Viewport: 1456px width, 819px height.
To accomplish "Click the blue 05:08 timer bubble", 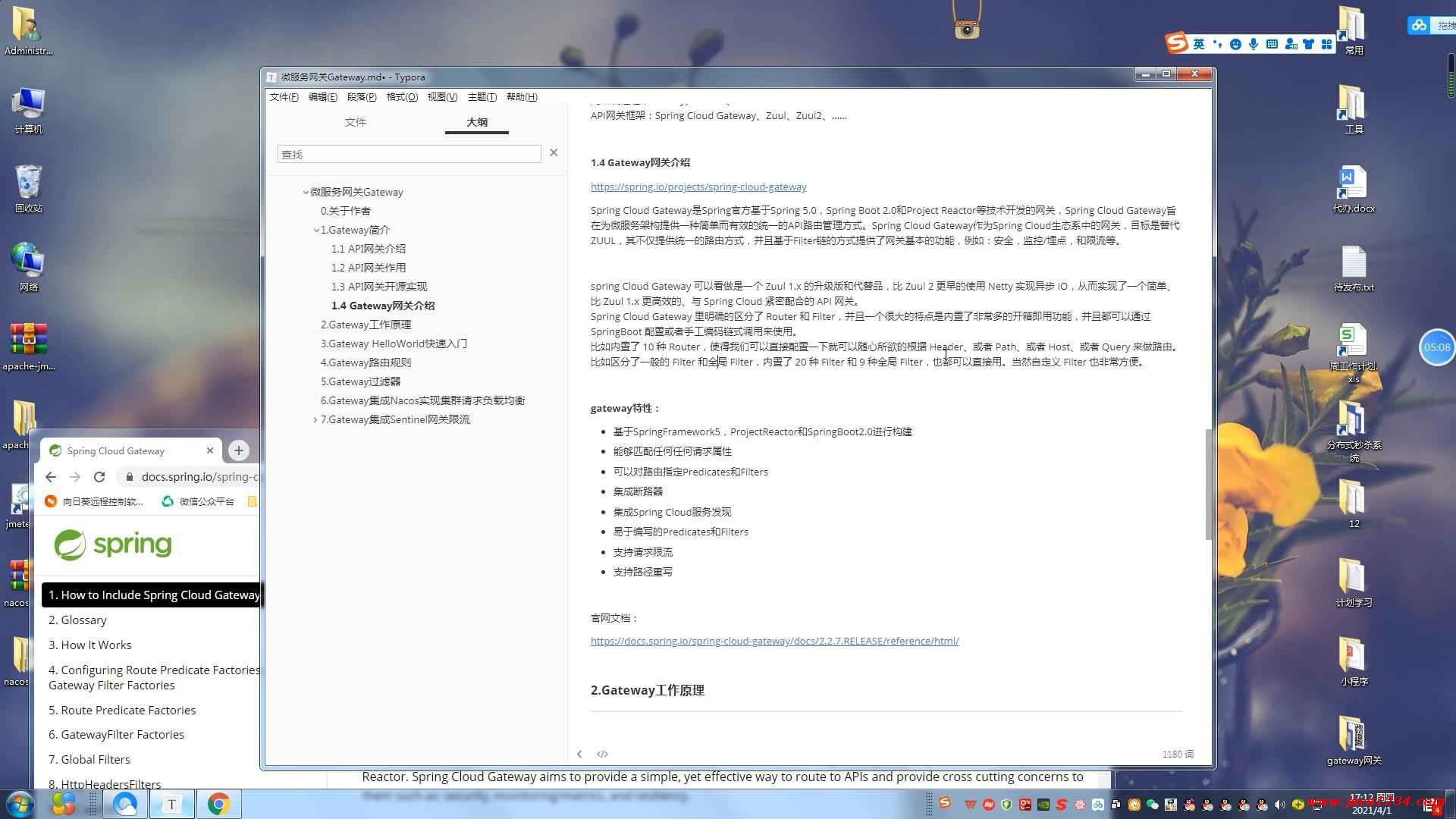I will coord(1436,347).
